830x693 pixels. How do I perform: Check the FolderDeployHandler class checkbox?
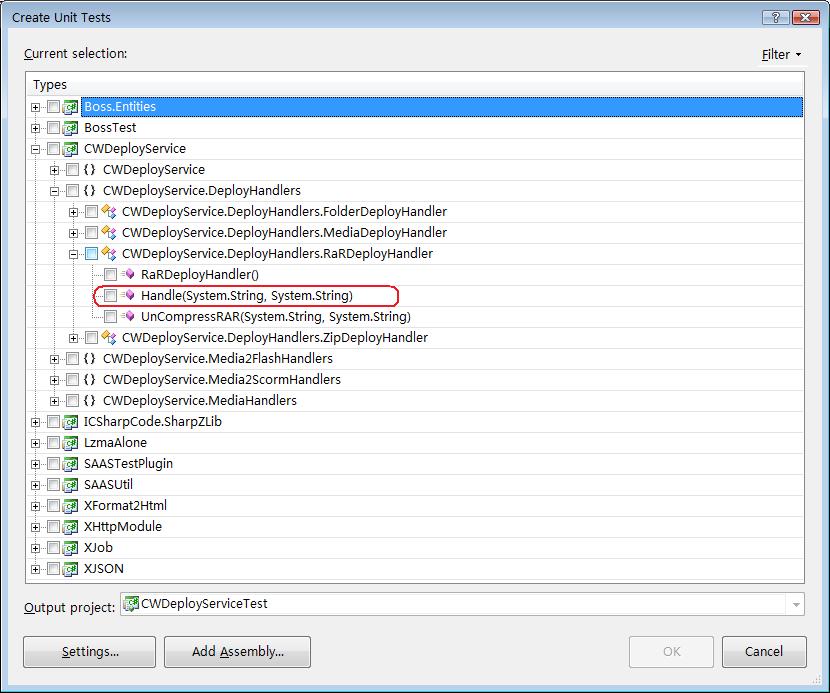[91, 212]
